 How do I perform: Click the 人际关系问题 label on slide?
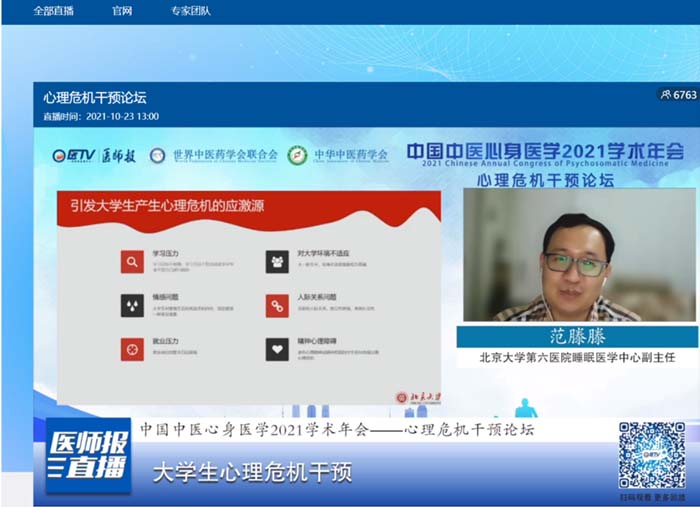[317, 297]
